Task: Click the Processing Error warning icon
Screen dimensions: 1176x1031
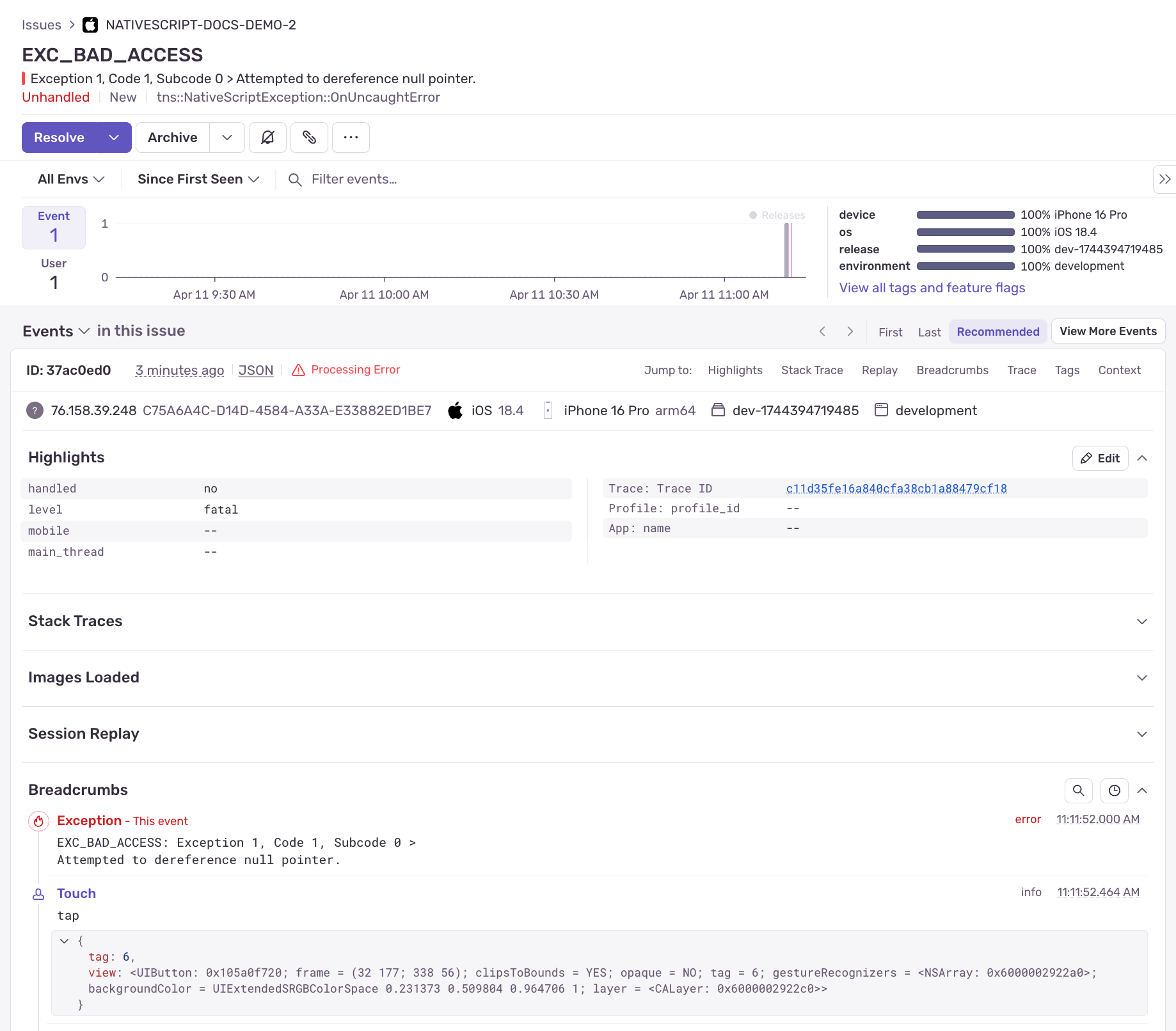Action: tap(299, 370)
